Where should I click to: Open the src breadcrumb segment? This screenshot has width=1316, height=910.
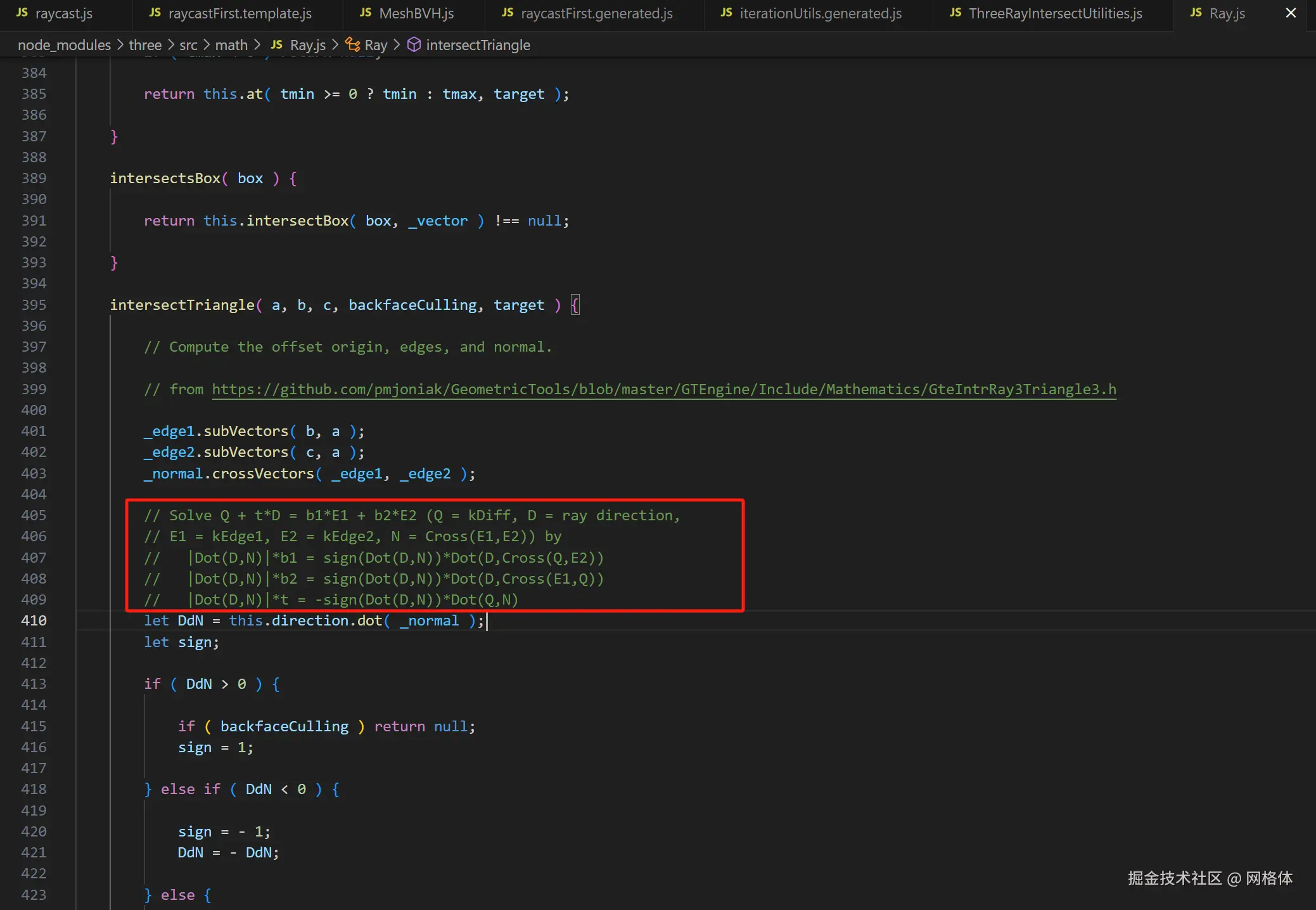click(188, 45)
